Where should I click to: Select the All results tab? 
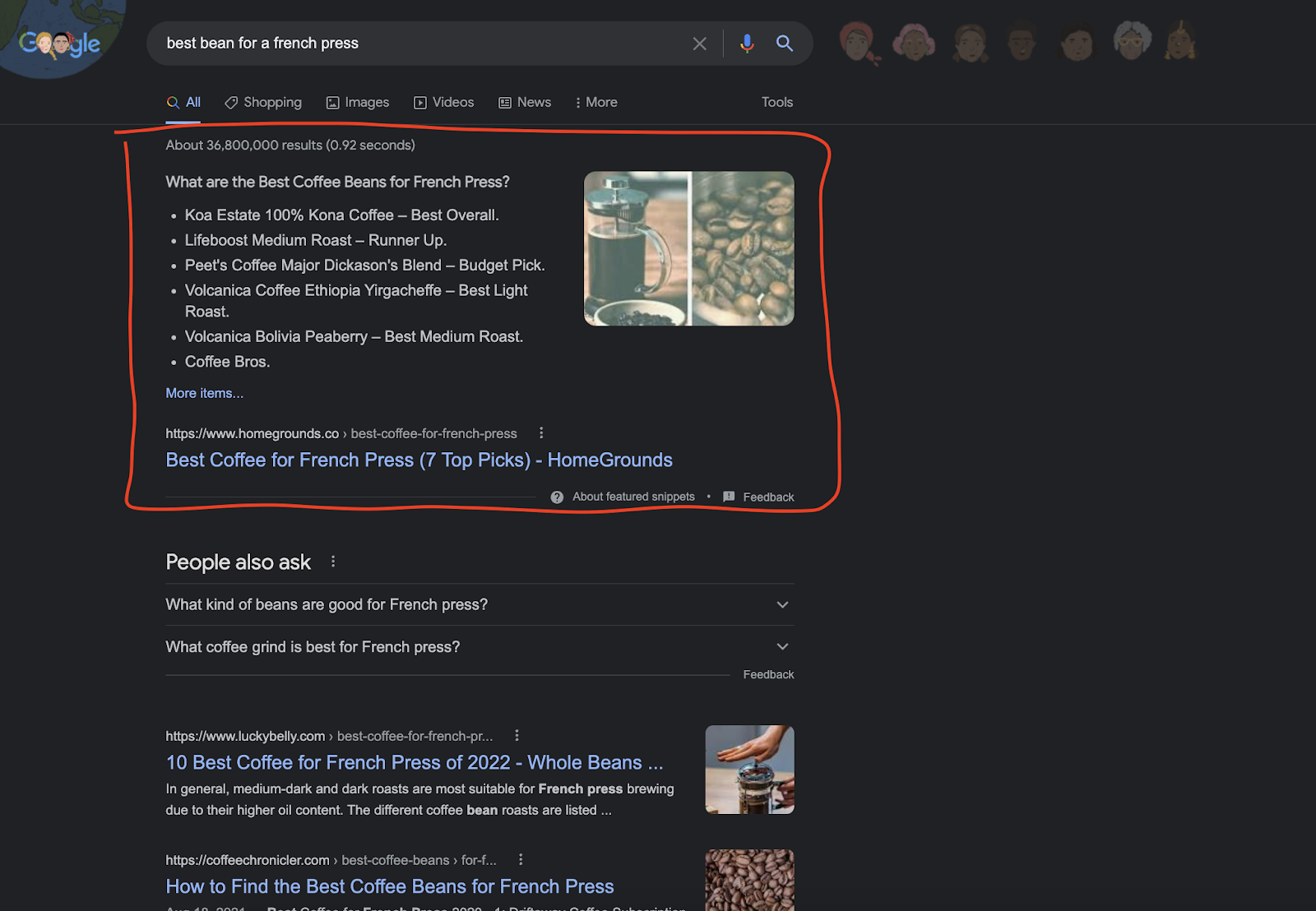point(183,102)
